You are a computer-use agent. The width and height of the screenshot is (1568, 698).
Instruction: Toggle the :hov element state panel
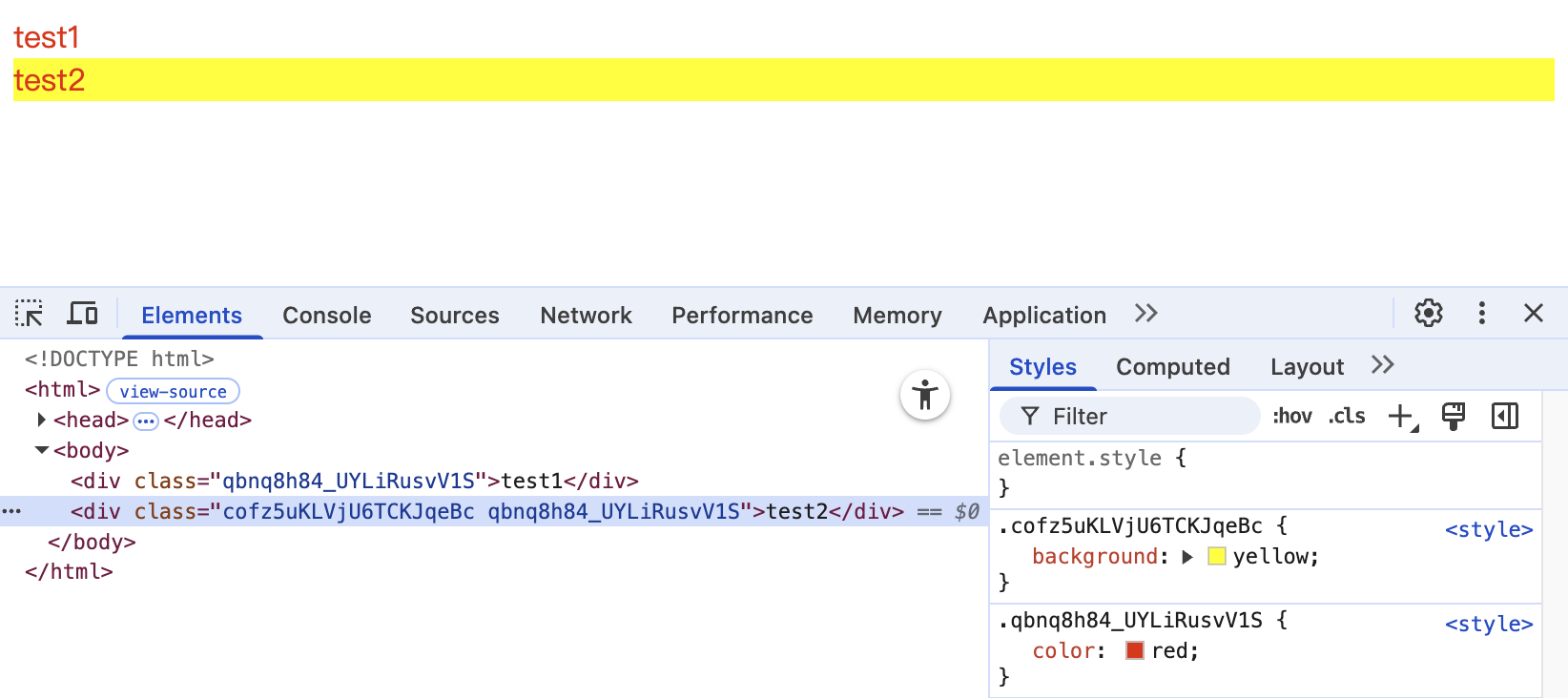coord(1291,417)
